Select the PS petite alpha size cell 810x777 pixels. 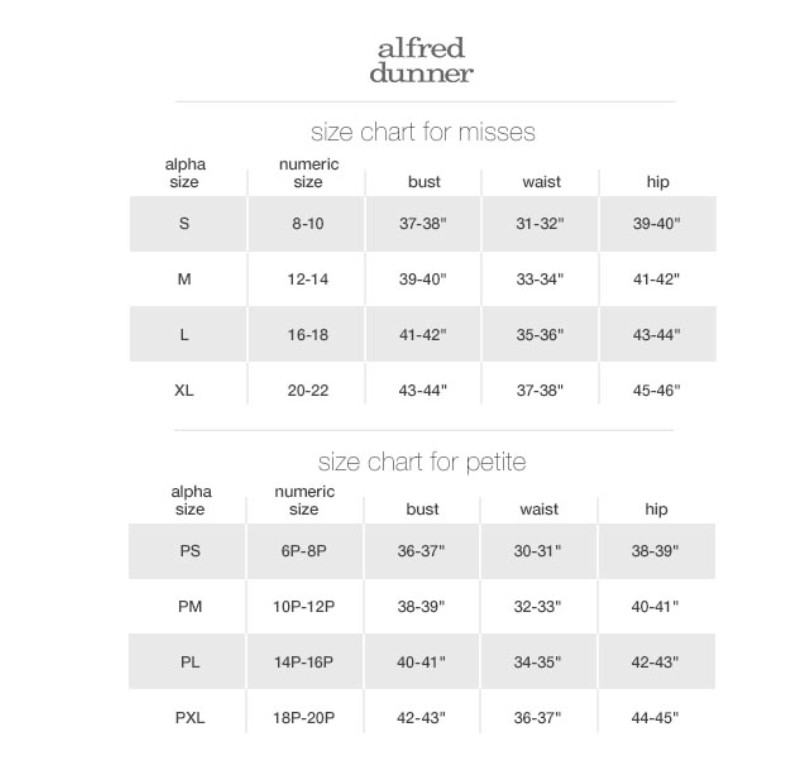(190, 551)
